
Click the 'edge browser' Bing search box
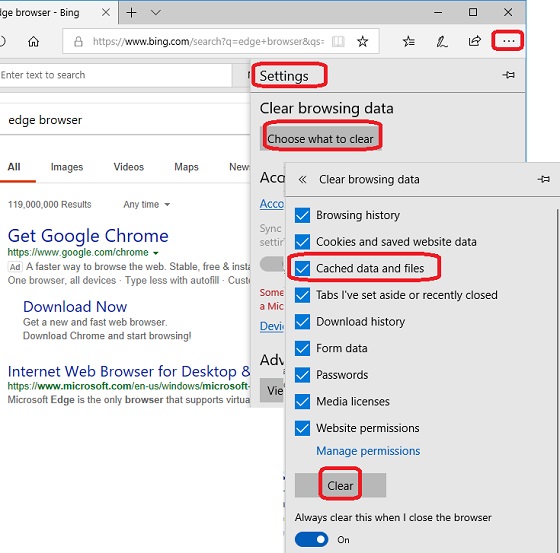(125, 120)
